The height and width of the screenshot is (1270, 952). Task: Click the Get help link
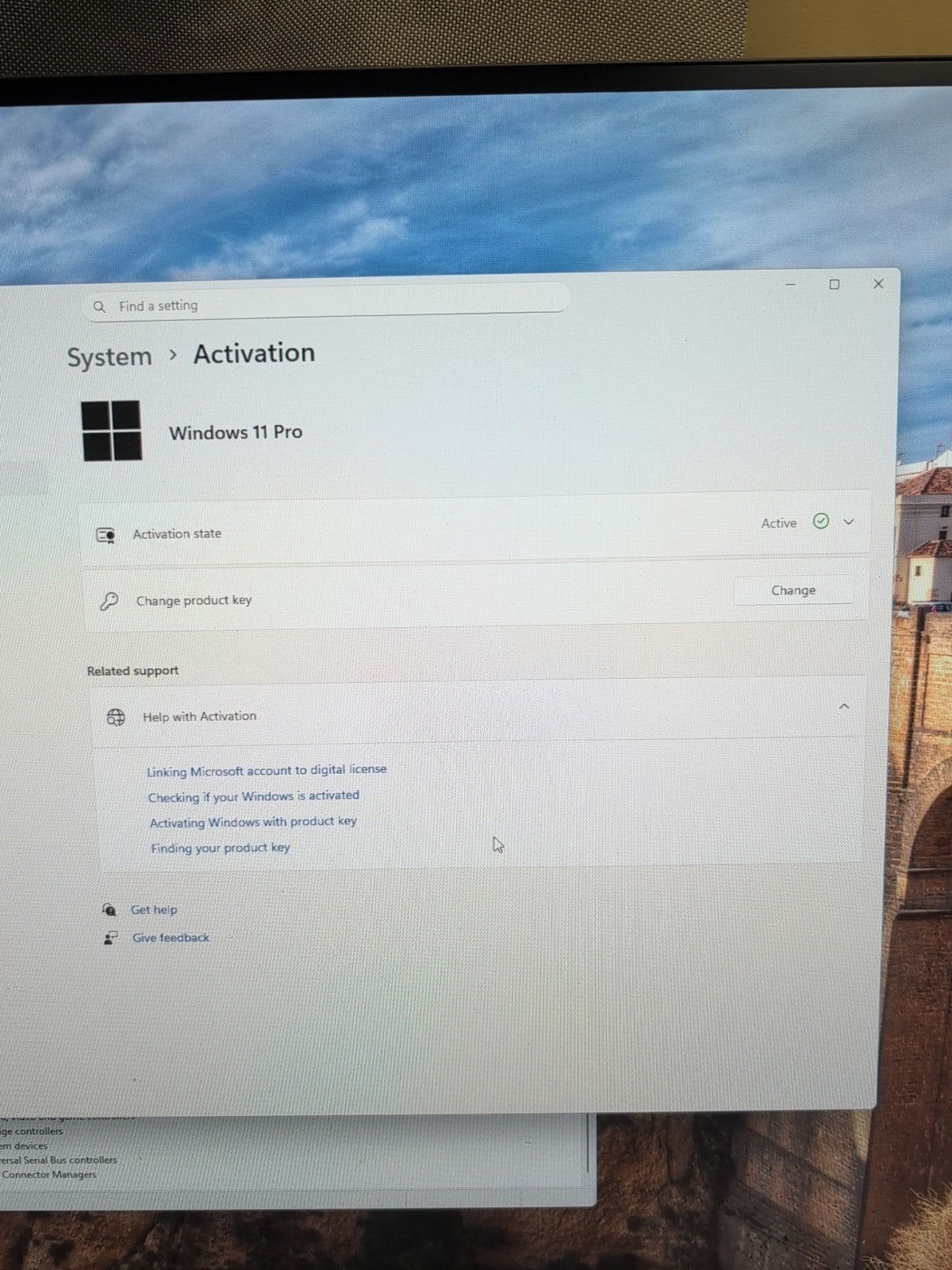[154, 910]
